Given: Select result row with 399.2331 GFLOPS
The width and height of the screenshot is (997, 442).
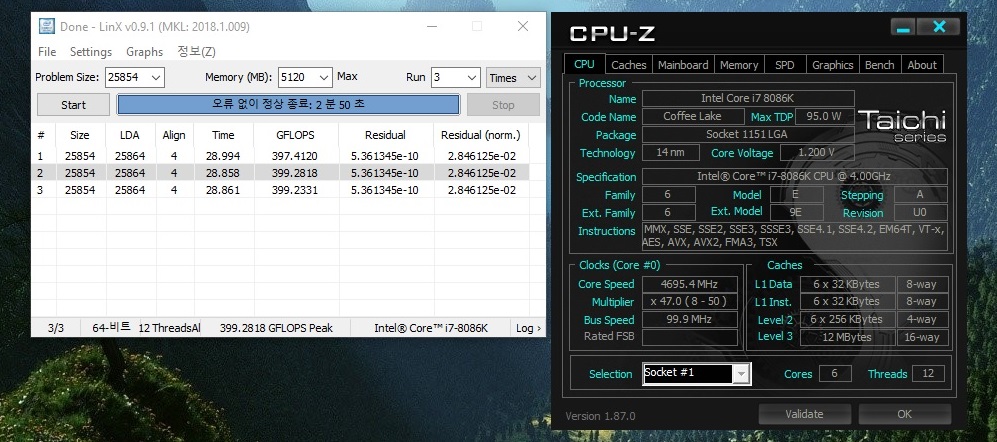Looking at the screenshot, I should (x=280, y=190).
